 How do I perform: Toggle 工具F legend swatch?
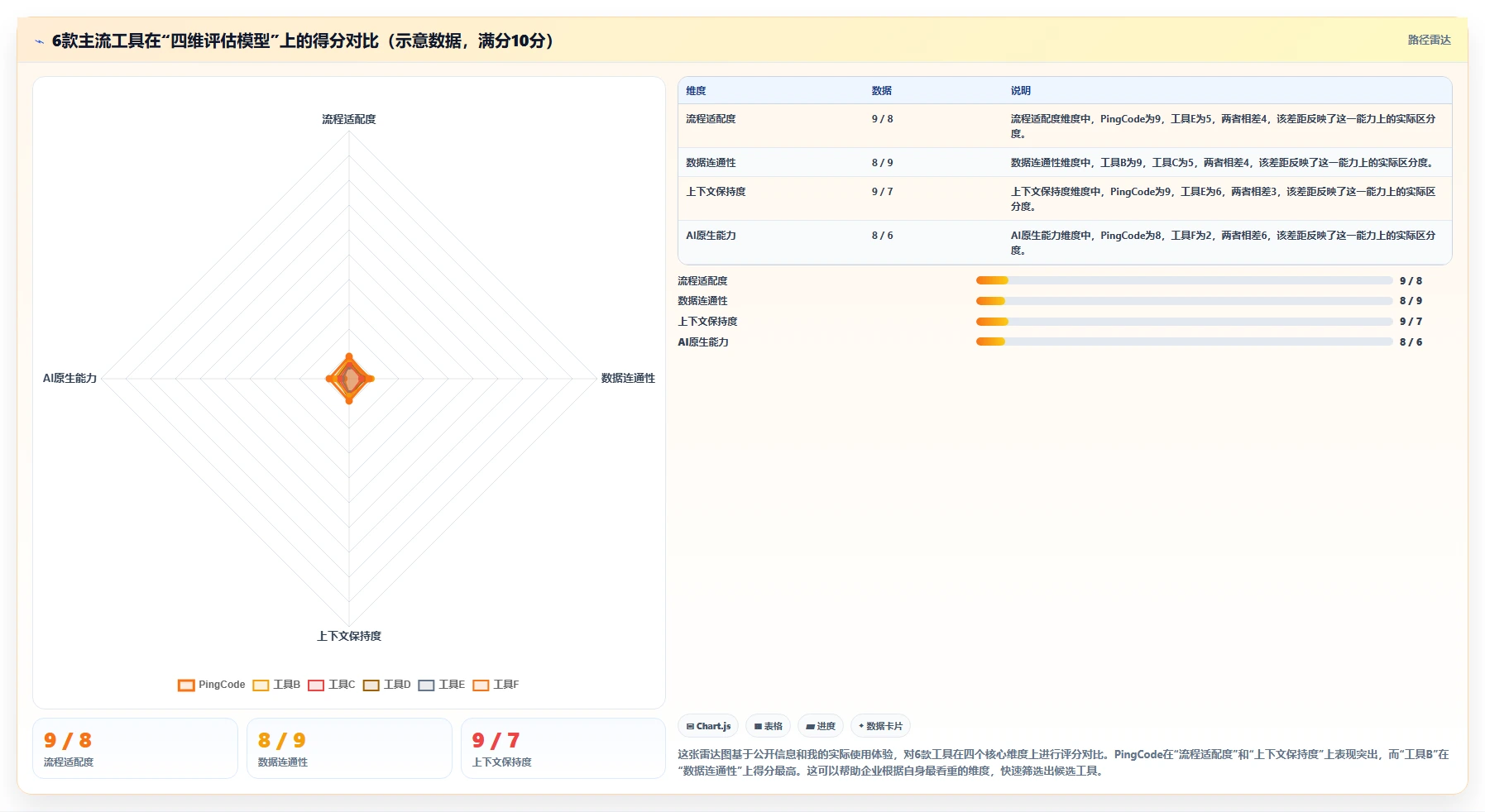click(481, 685)
